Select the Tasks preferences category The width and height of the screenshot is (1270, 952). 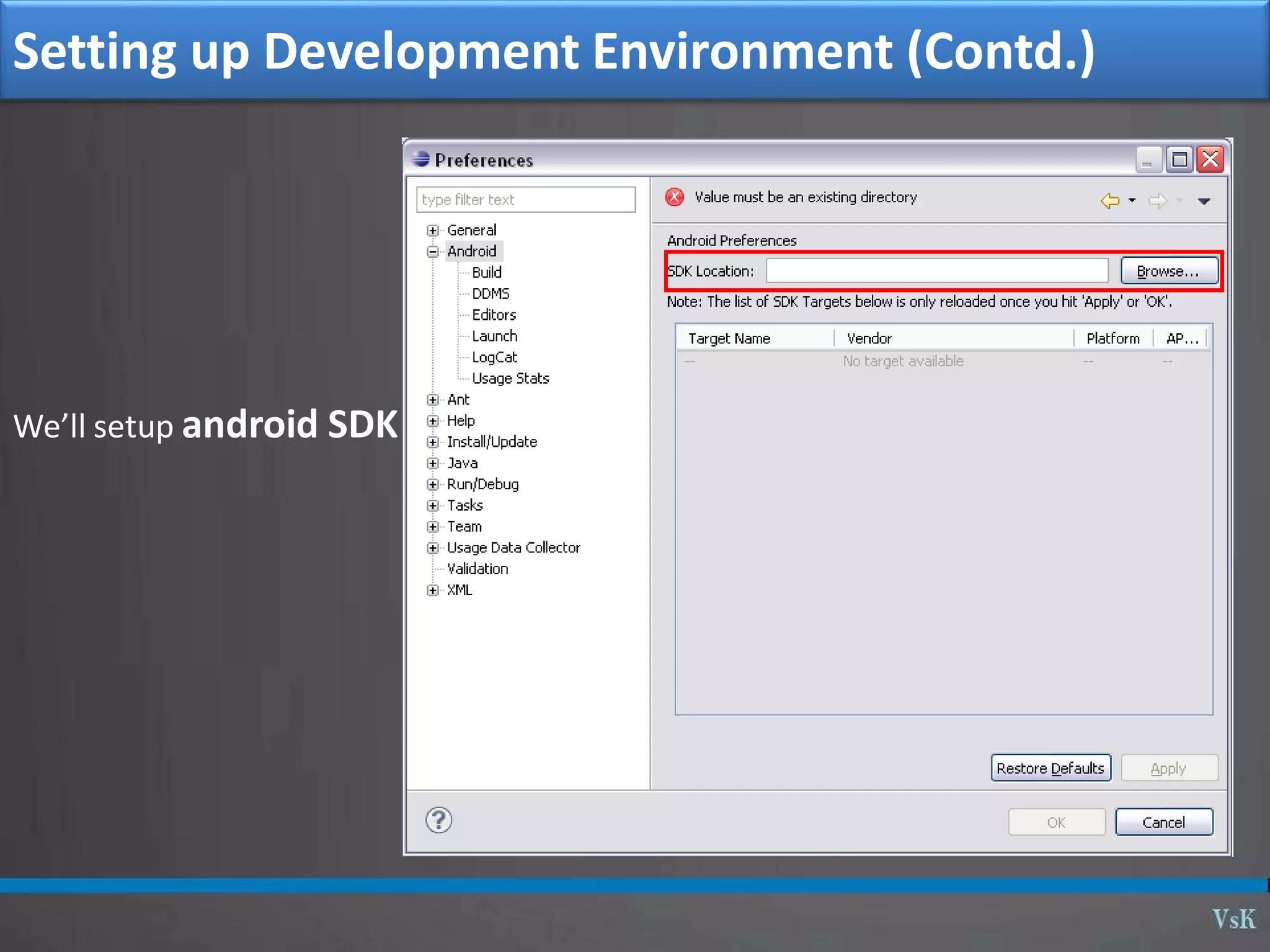pos(465,505)
